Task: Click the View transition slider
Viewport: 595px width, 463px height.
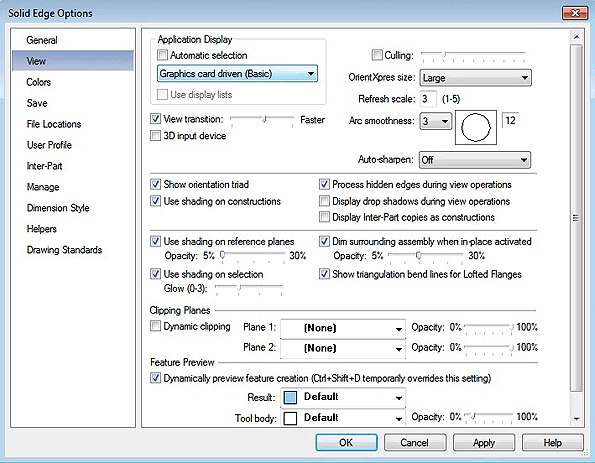Action: click(x=262, y=120)
